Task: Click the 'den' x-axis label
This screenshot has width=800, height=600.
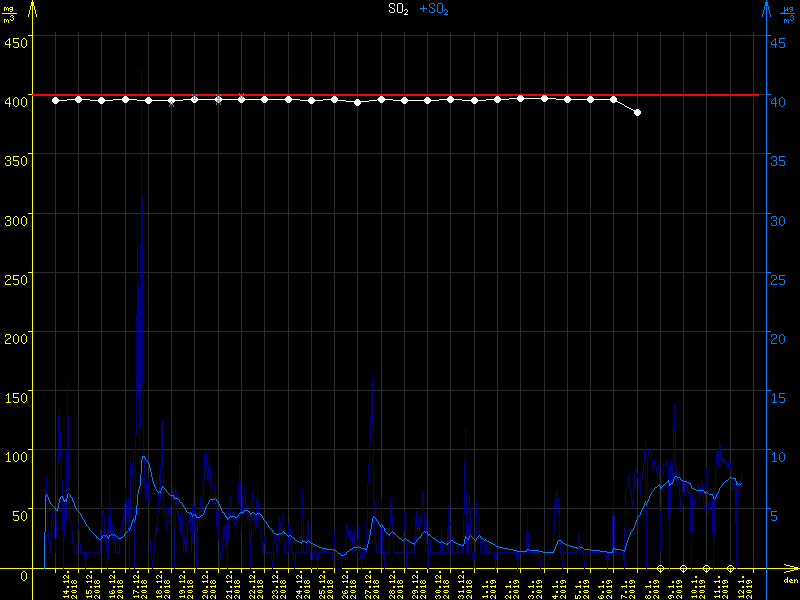Action: click(x=790, y=580)
